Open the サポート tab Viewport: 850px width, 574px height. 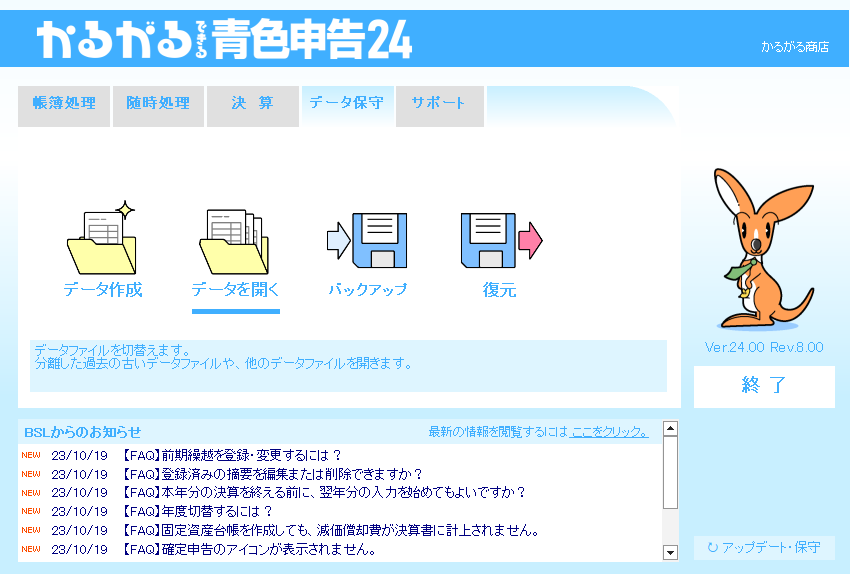[440, 106]
